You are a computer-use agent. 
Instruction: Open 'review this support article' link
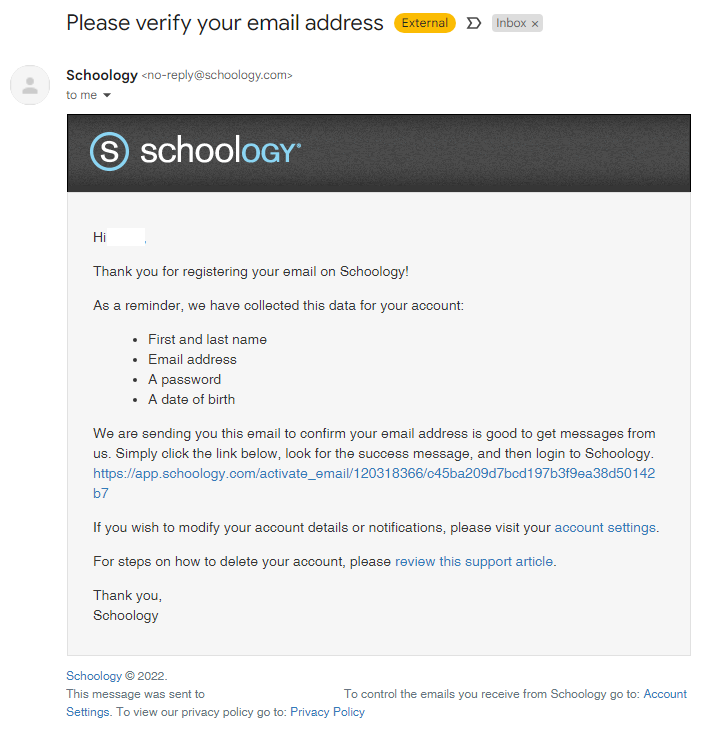474,562
